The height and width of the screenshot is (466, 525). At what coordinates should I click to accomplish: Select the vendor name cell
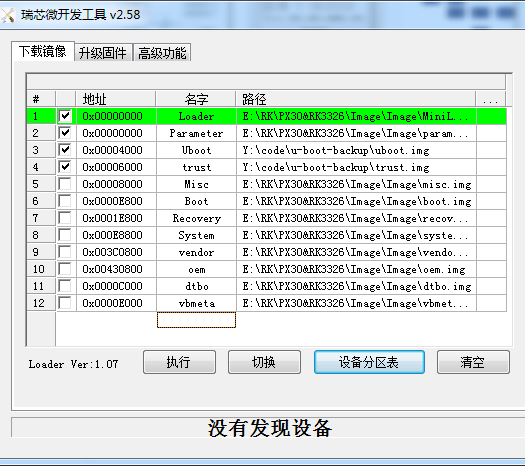[x=196, y=252]
